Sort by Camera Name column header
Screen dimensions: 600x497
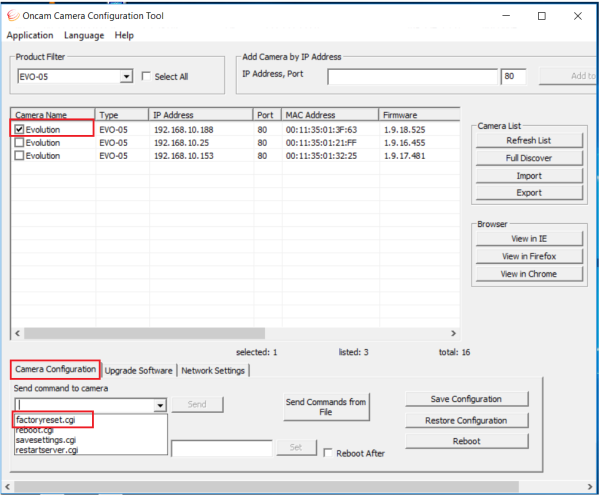click(53, 114)
